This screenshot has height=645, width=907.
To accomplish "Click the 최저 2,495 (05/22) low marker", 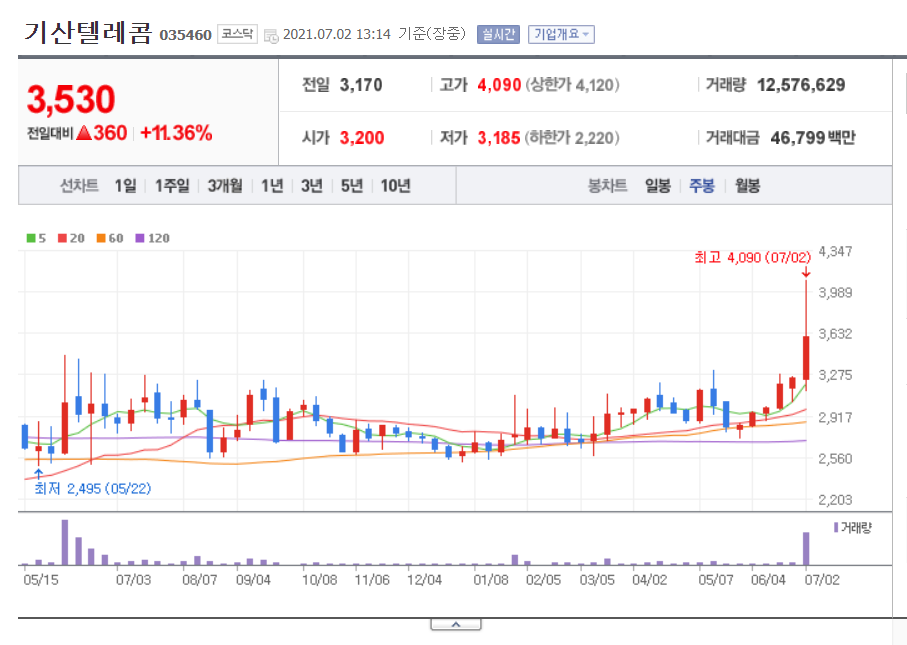I will (x=93, y=489).
